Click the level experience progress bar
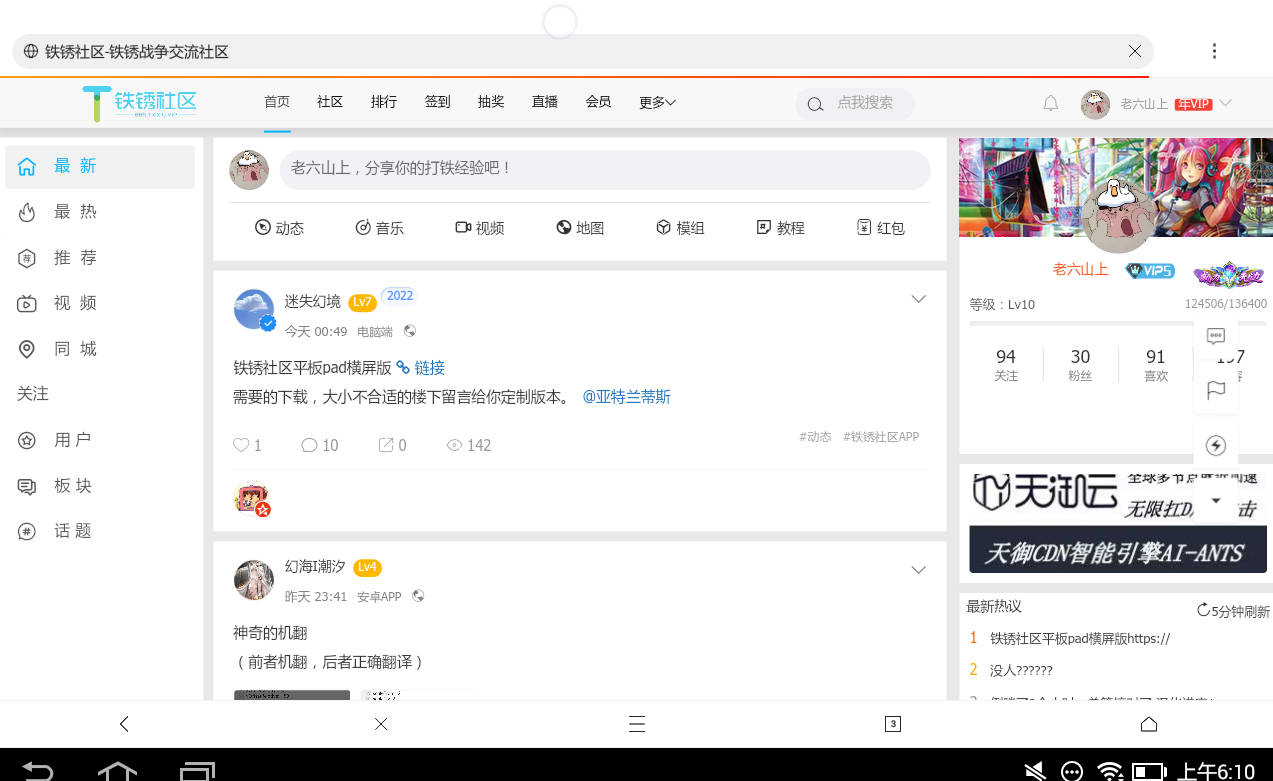Screen dimensions: 1273x781 (1080, 323)
